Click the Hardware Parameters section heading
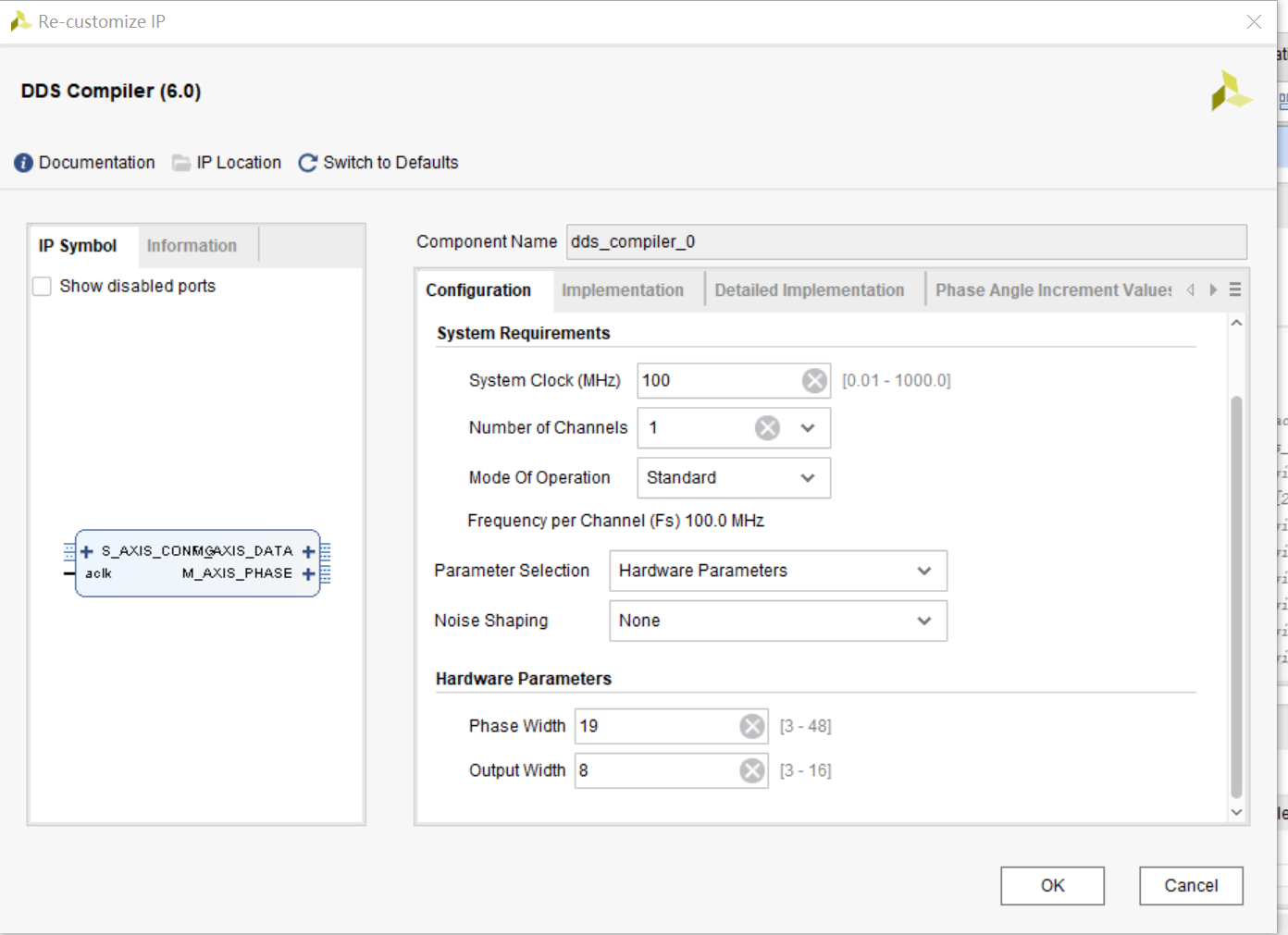 click(524, 680)
